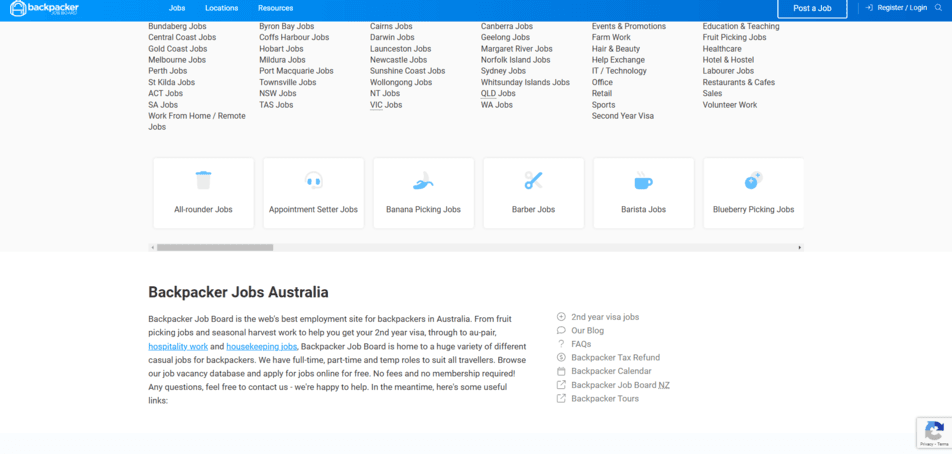Open Backpacker Tours link
The width and height of the screenshot is (952, 454).
(605, 399)
